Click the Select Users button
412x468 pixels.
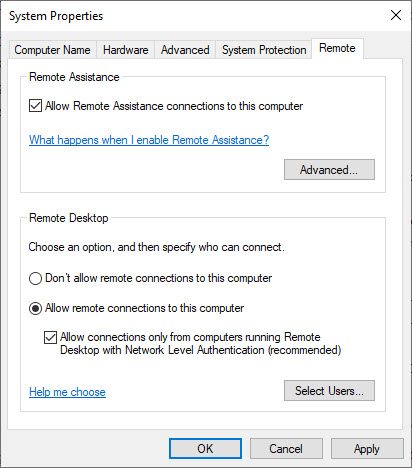pyautogui.click(x=329, y=391)
